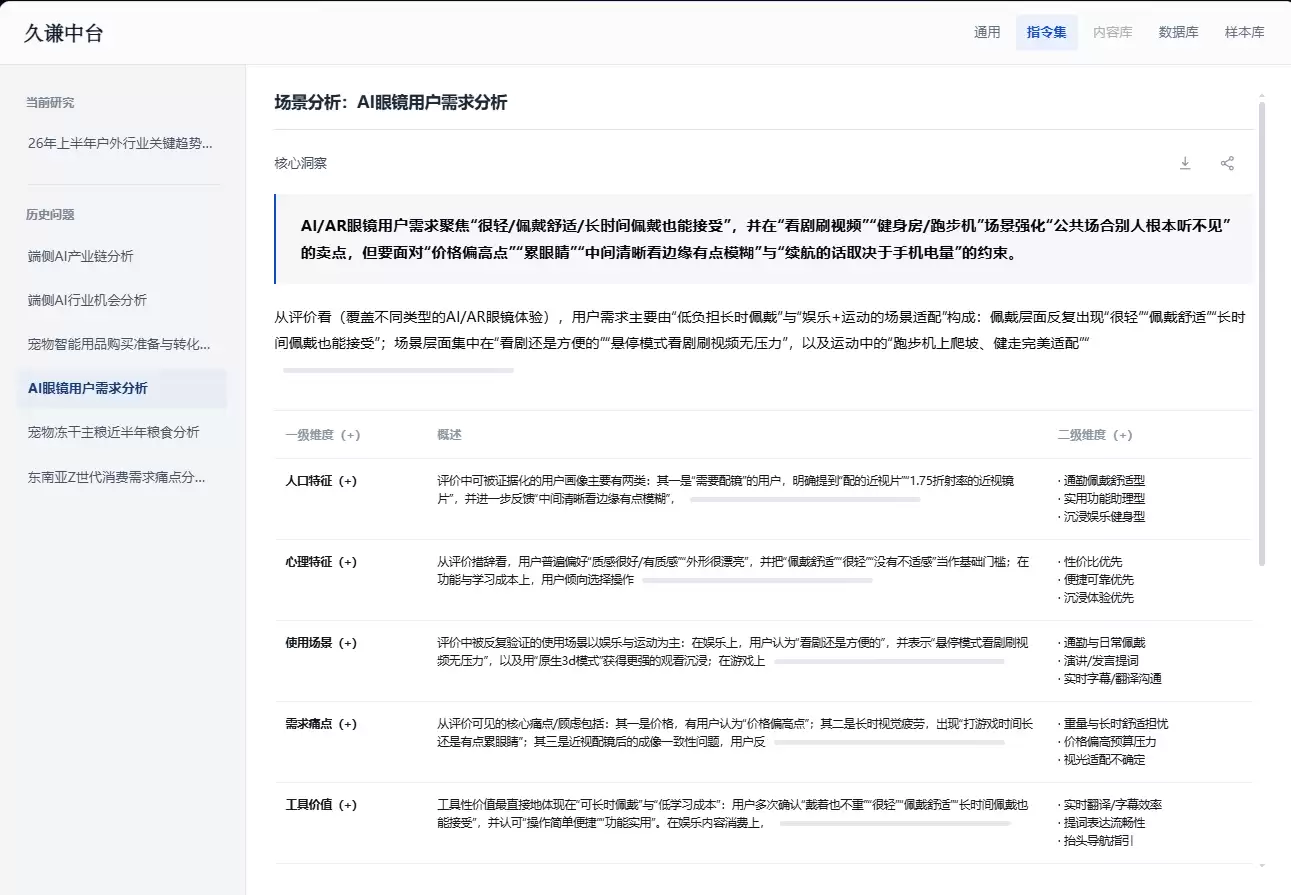Screen dimensions: 1291x895
Task: Click the share icon beside 核心洞察
Action: point(1227,163)
